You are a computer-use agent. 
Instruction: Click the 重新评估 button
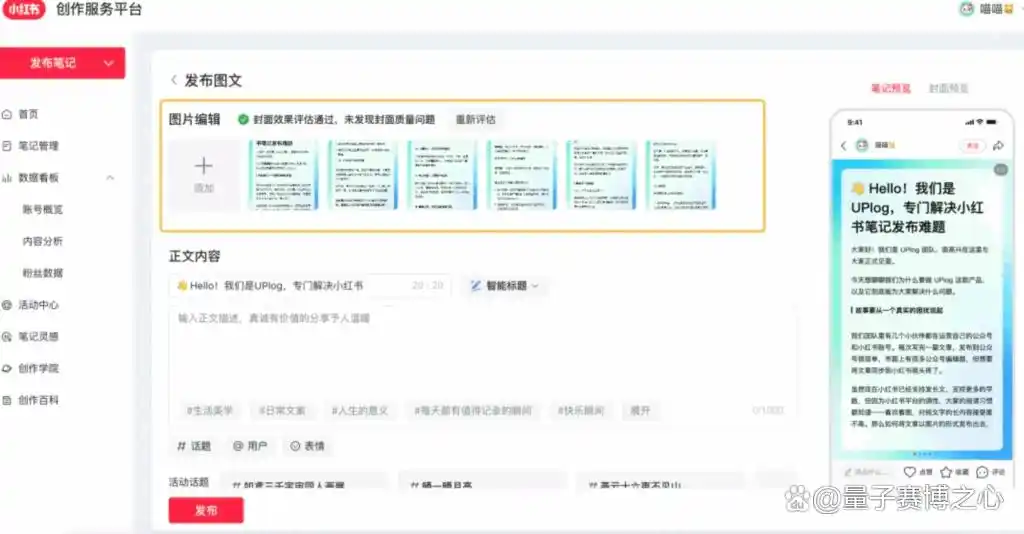point(475,120)
